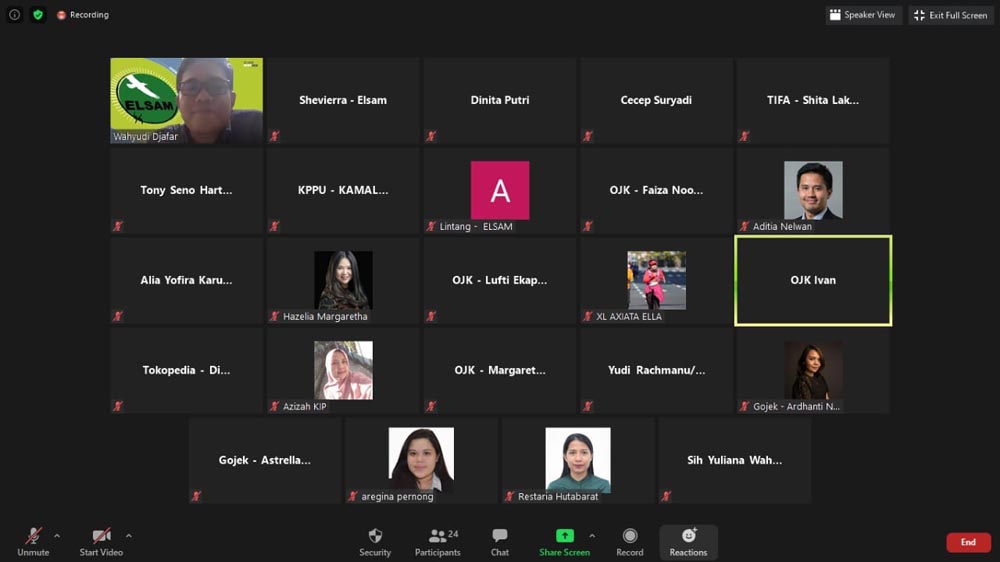This screenshot has height=562, width=1000.
Task: Click the green encryption shield icon
Action: click(38, 15)
